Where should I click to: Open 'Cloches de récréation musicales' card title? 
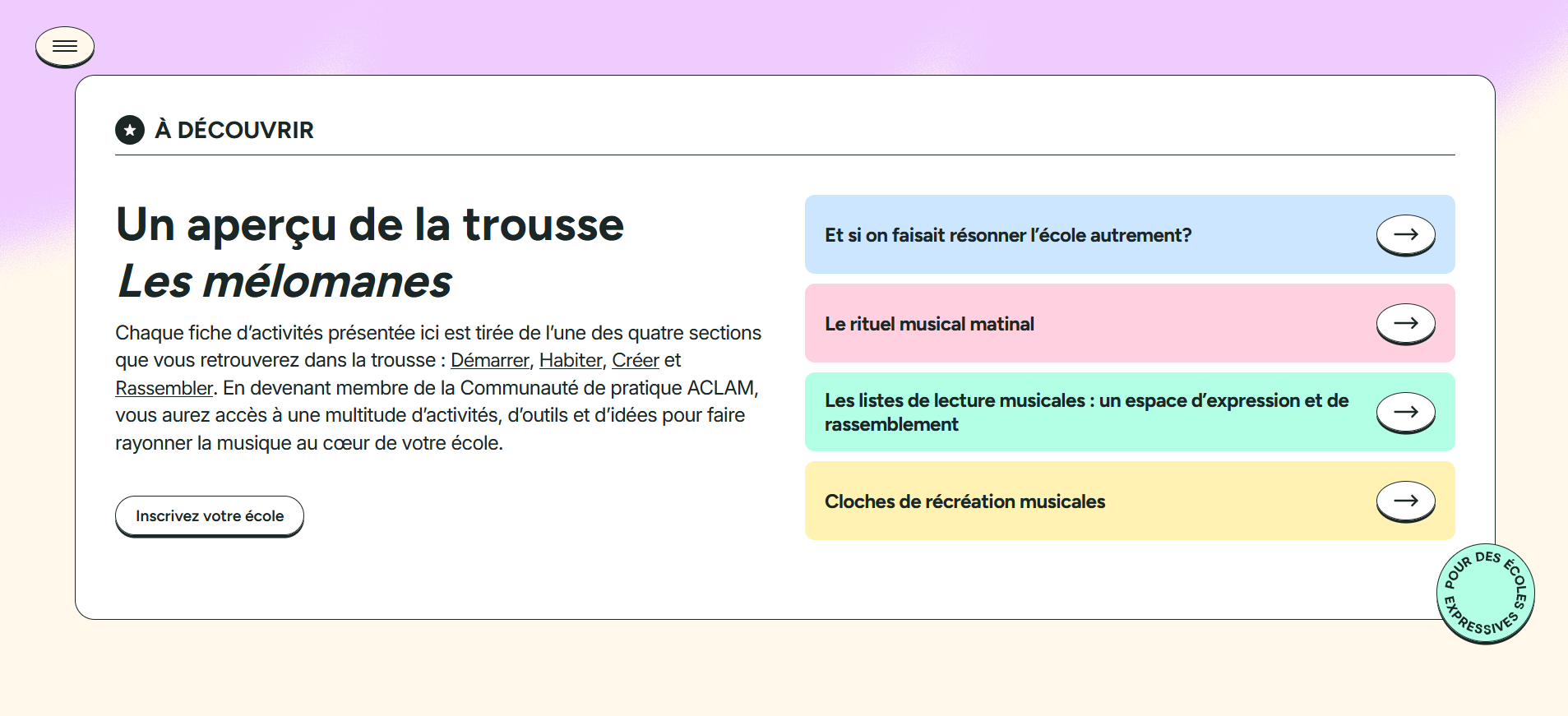pos(964,501)
